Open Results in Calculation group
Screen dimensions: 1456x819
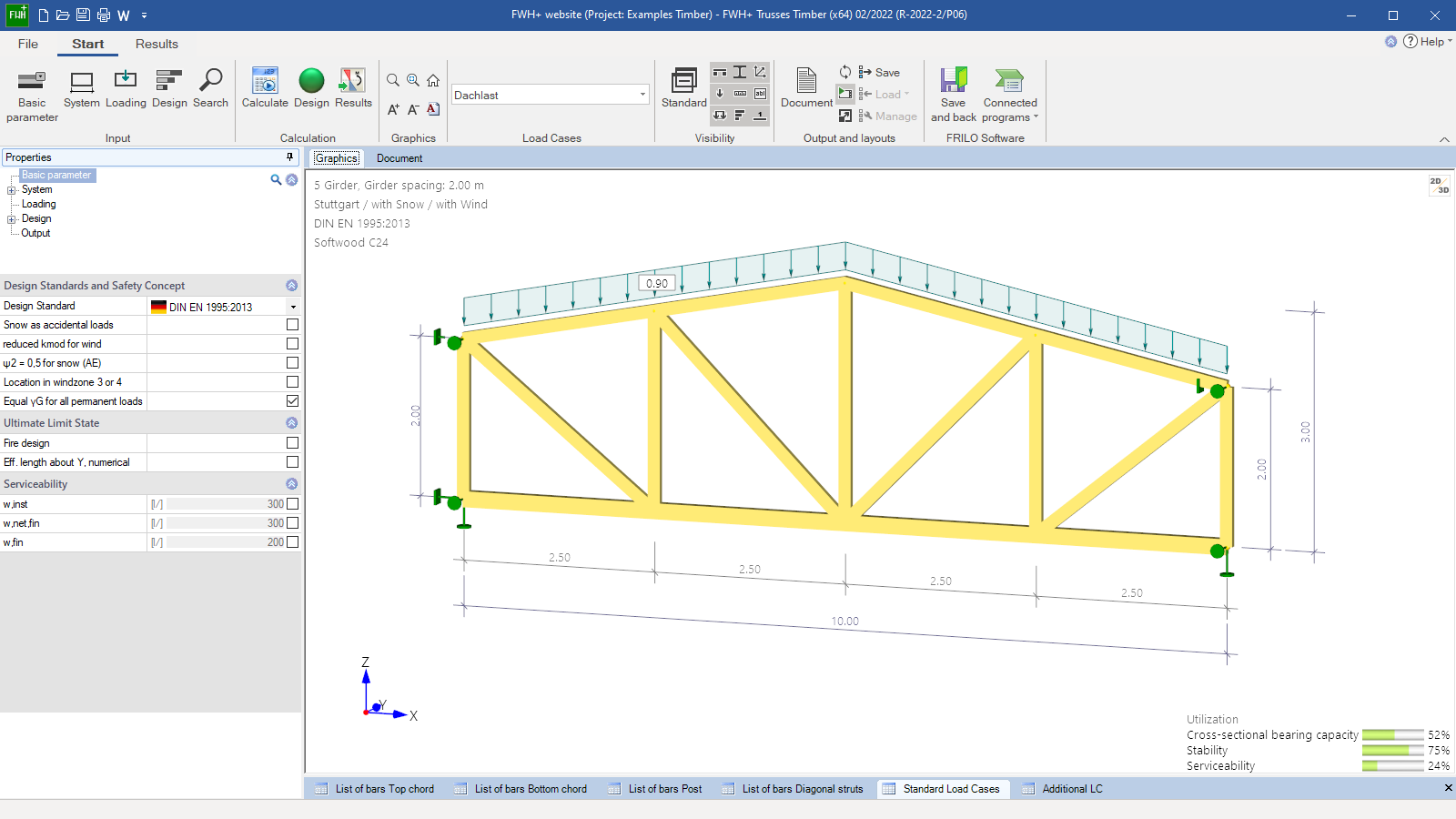coord(353,89)
